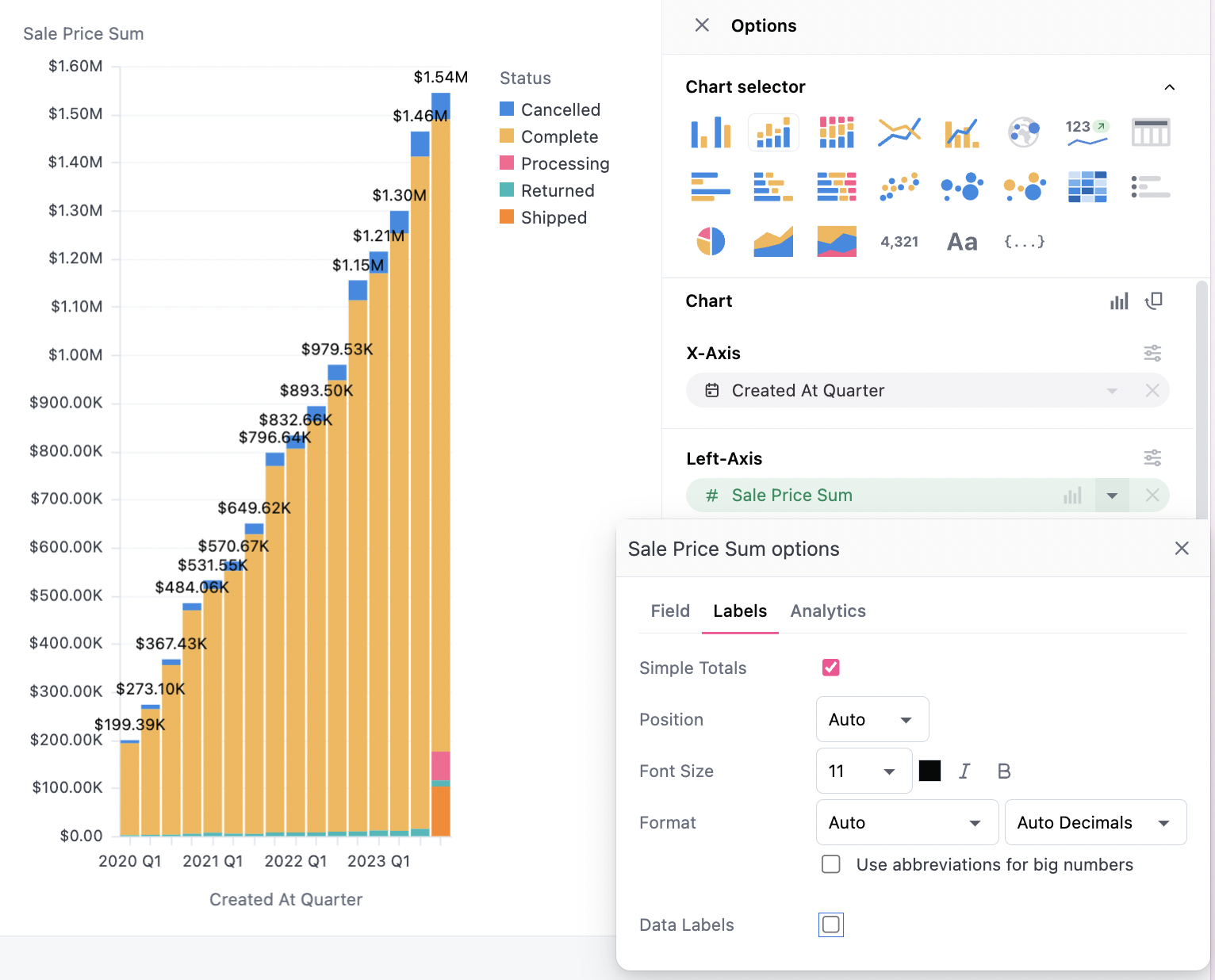Open the Auto Decimals dropdown

[1094, 823]
